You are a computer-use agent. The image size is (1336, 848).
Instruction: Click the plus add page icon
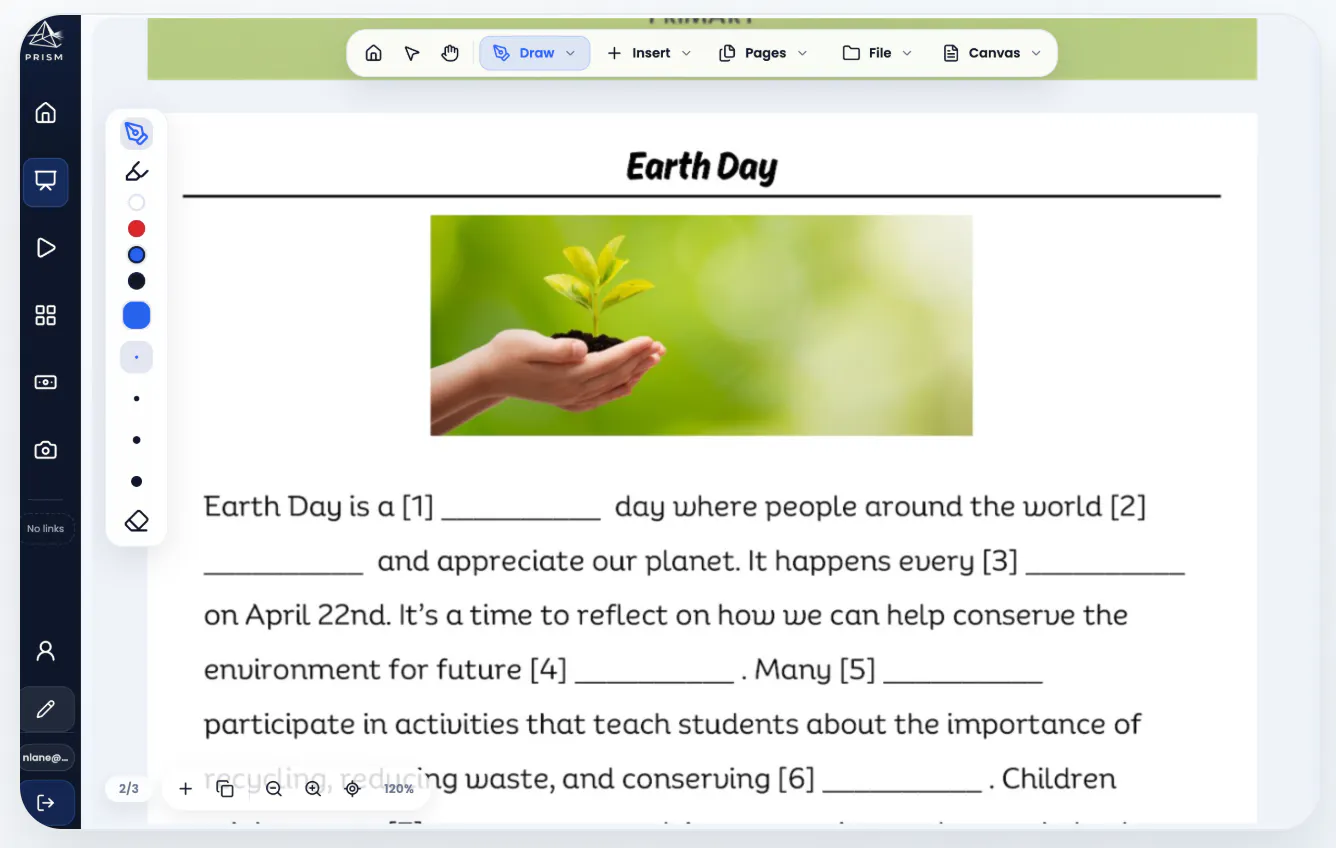tap(186, 789)
